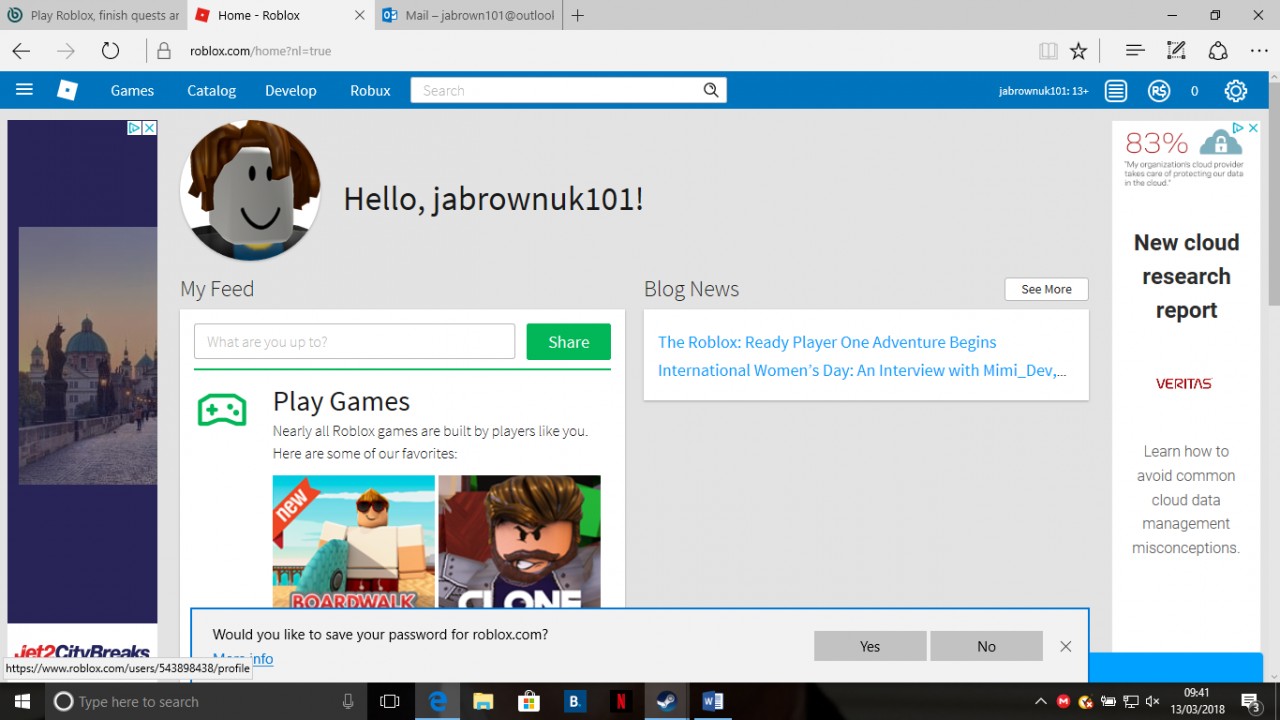Screen dimensions: 1280x720
Task: Choose No on password prompt
Action: point(986,646)
